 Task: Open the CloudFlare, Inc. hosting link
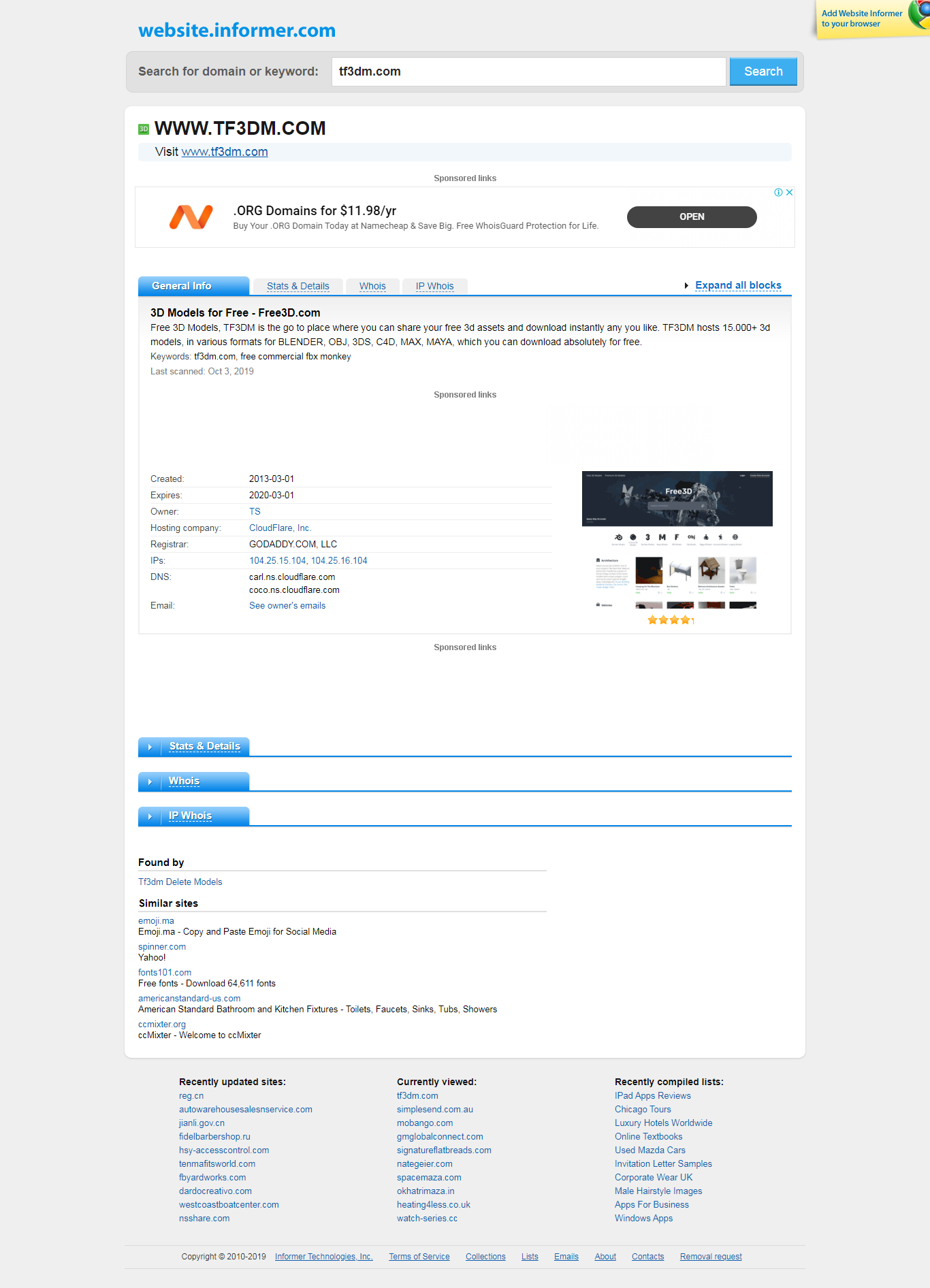[280, 528]
